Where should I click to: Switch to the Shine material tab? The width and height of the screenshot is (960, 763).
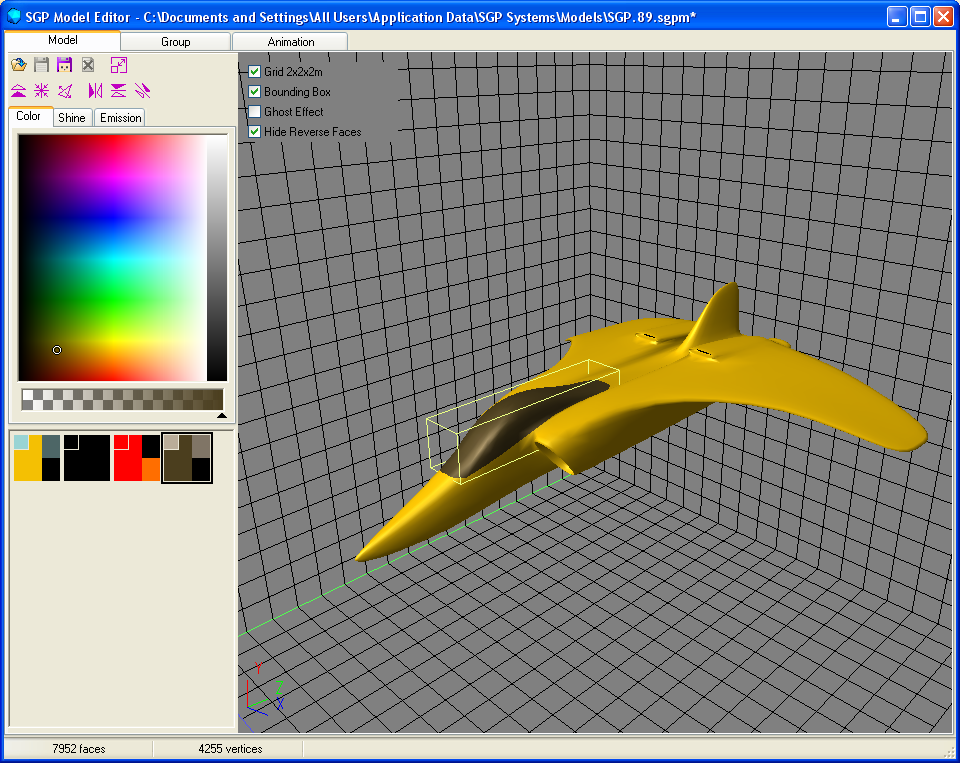(71, 118)
